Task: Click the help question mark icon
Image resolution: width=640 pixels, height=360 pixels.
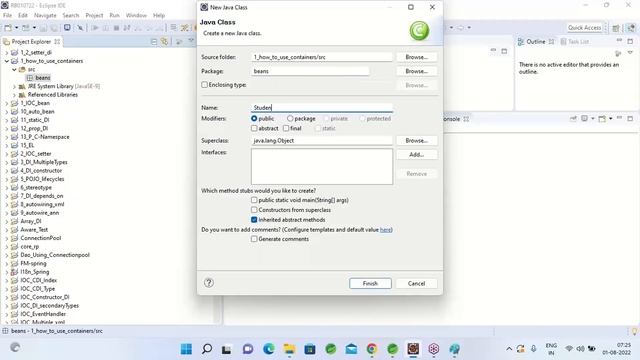Action: coord(209,282)
